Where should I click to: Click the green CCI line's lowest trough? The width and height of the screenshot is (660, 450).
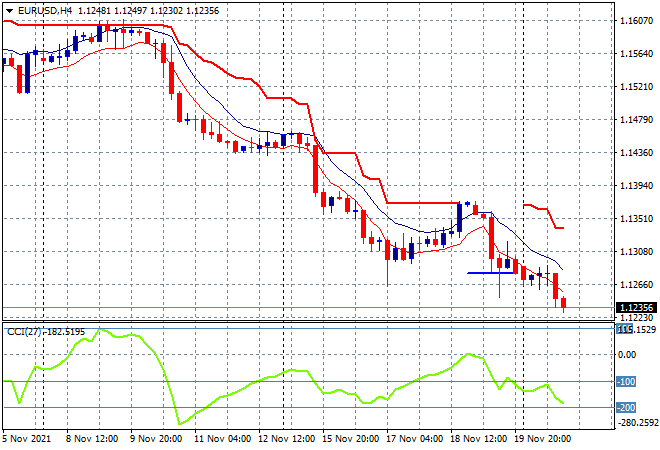178,424
